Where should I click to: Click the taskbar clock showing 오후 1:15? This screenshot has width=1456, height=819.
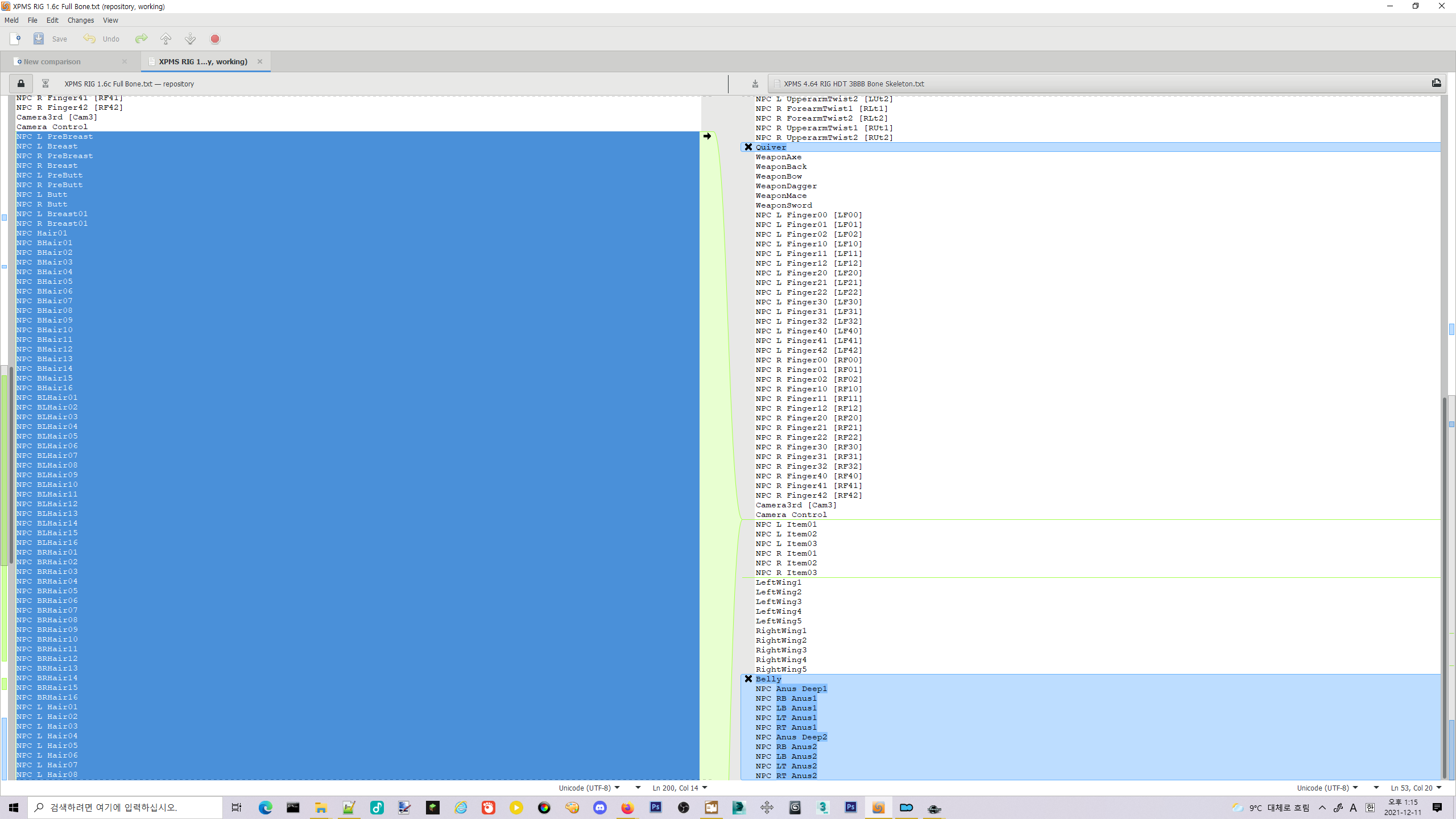(1403, 808)
